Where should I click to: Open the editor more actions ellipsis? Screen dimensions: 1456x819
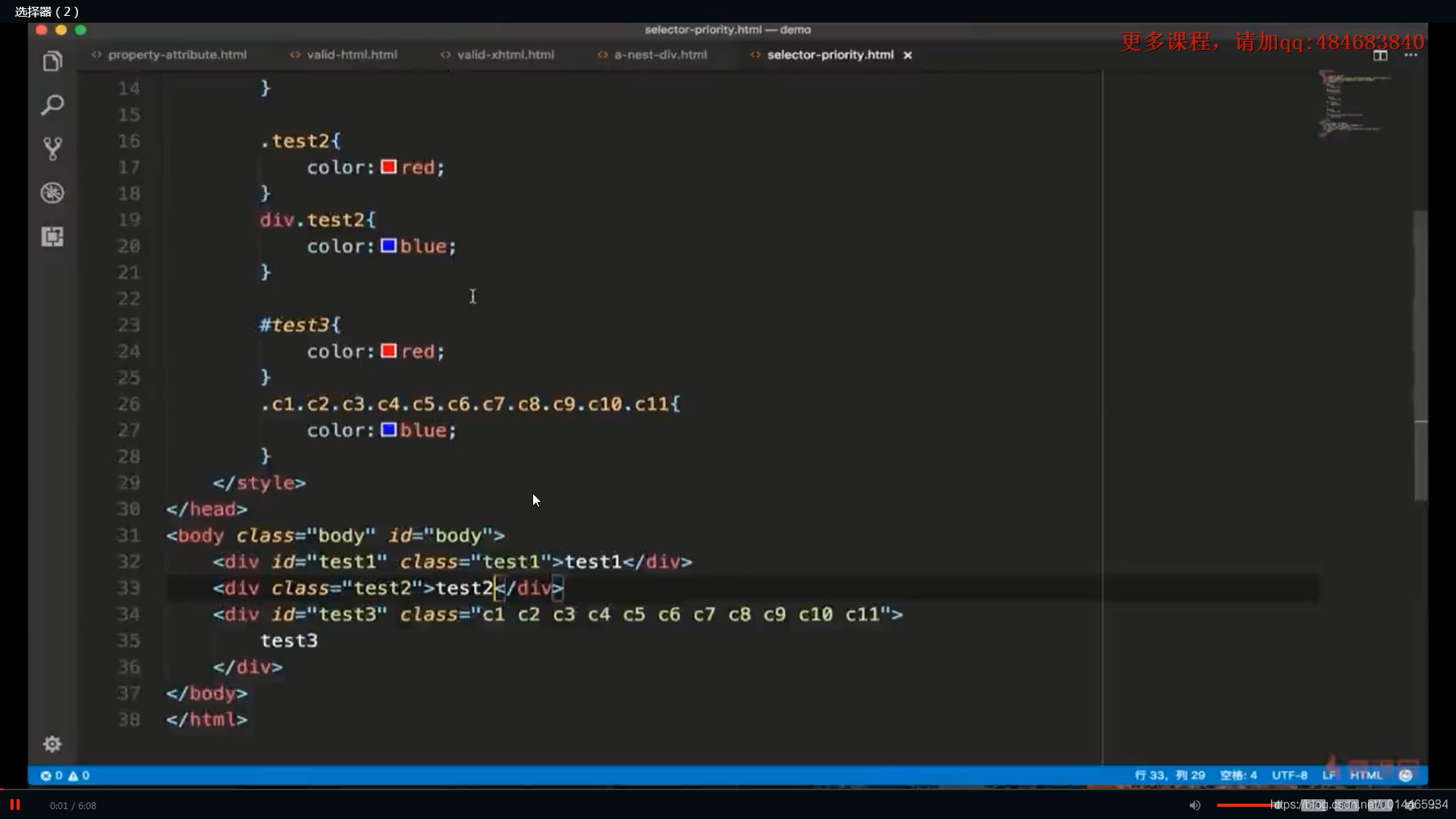tap(1410, 55)
